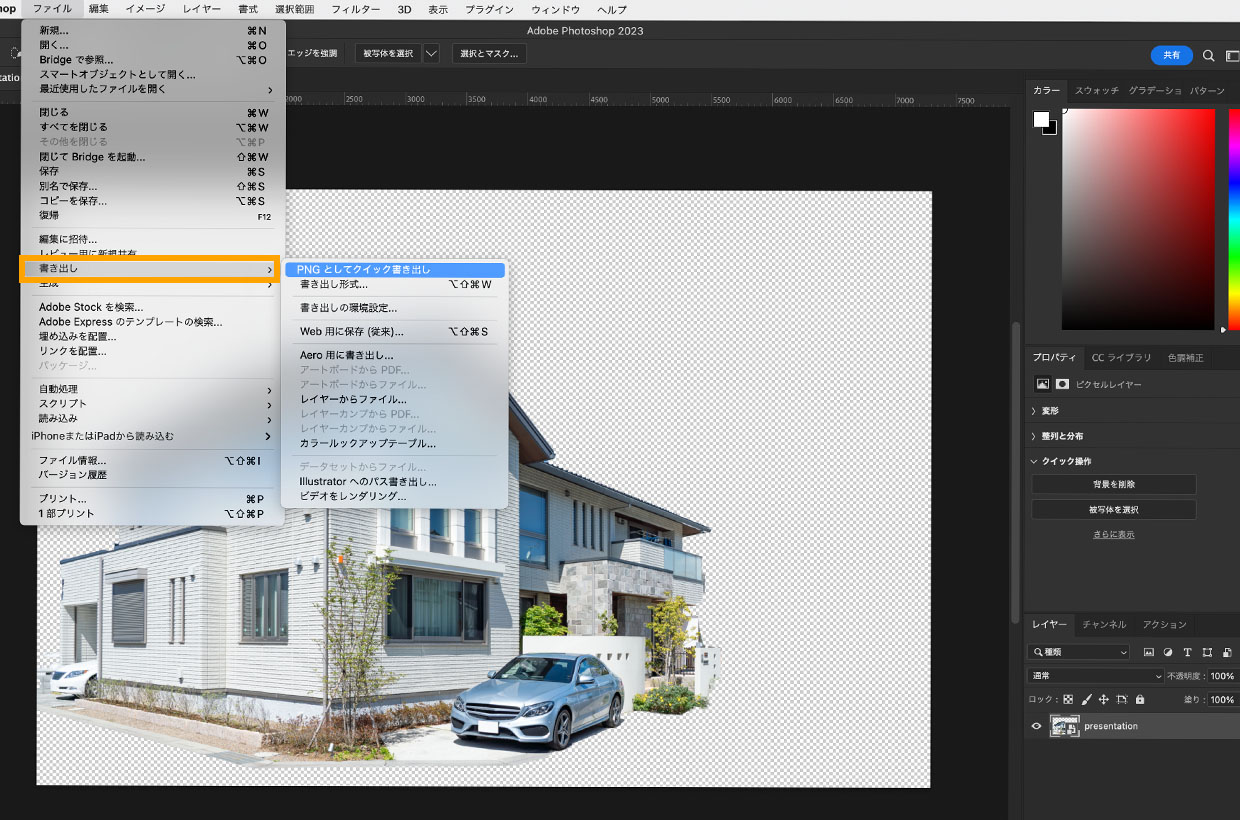
Task: Choose 埋め込みを配置... in File menu
Action: pos(153,337)
